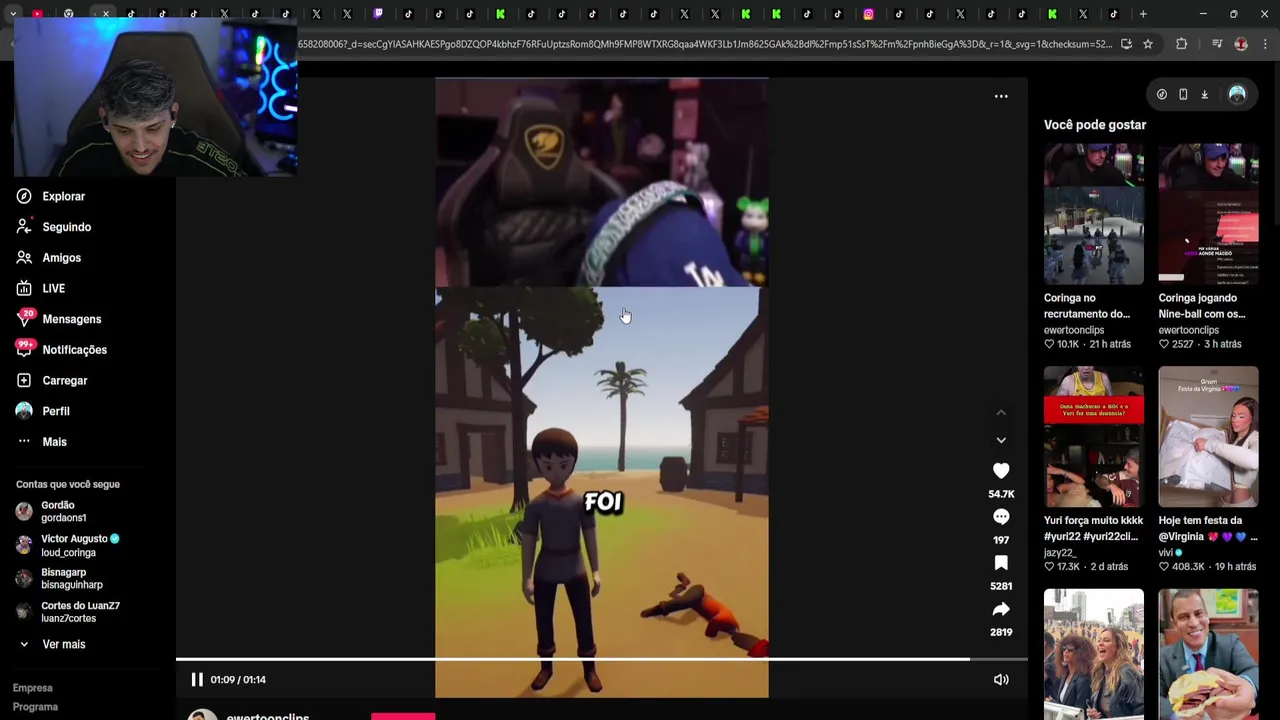Screen dimensions: 1280x720
Task: Click ewertoonclips under Coringa no recrutamento
Action: coord(1074,330)
